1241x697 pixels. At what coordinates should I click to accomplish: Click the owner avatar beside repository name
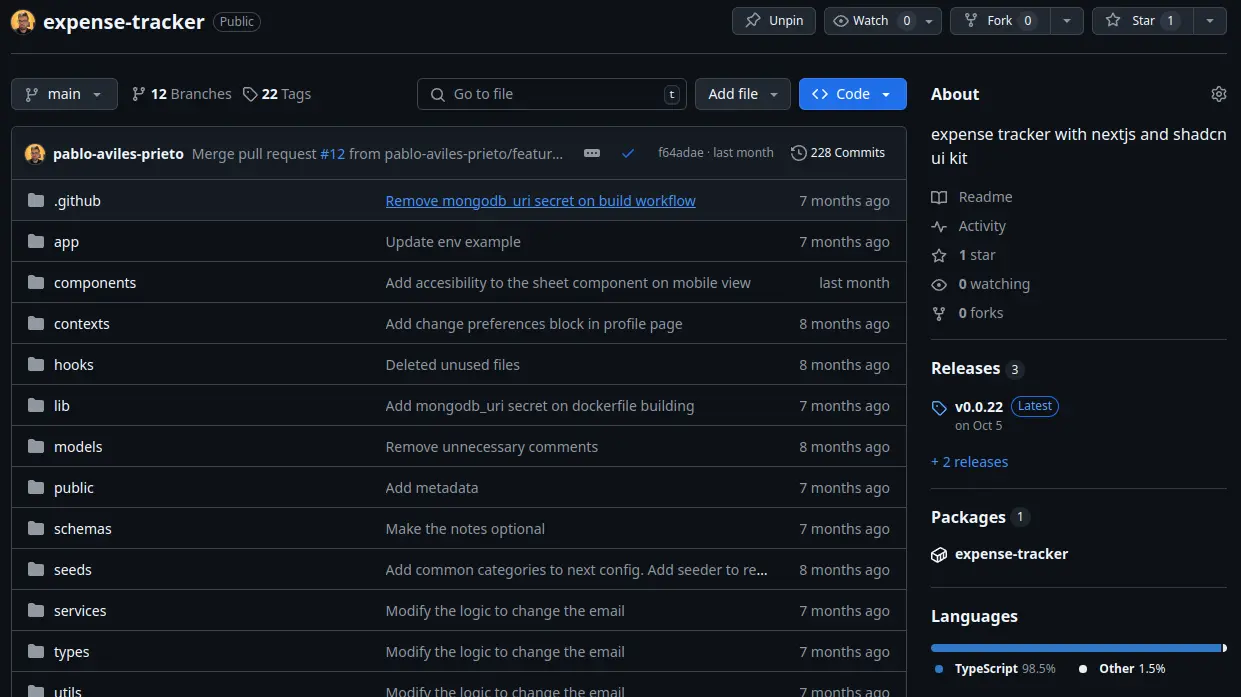pyautogui.click(x=24, y=21)
